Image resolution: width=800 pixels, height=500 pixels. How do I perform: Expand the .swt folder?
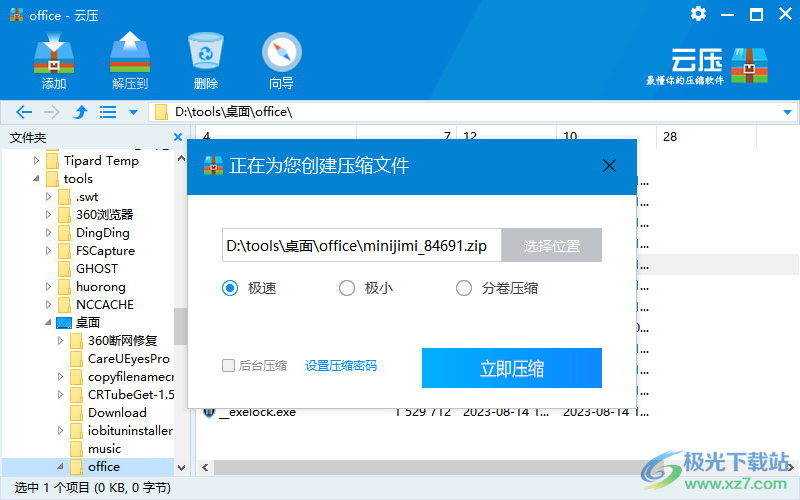[x=48, y=196]
